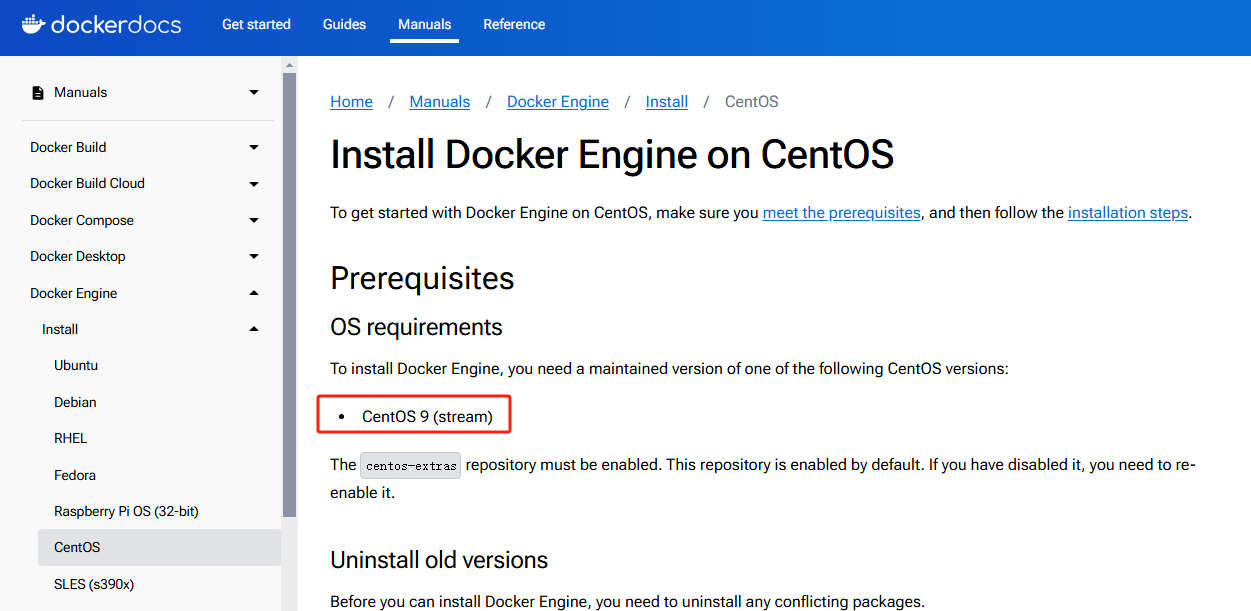Image resolution: width=1251 pixels, height=611 pixels.
Task: Select the Manuals nav tab
Action: pos(424,24)
